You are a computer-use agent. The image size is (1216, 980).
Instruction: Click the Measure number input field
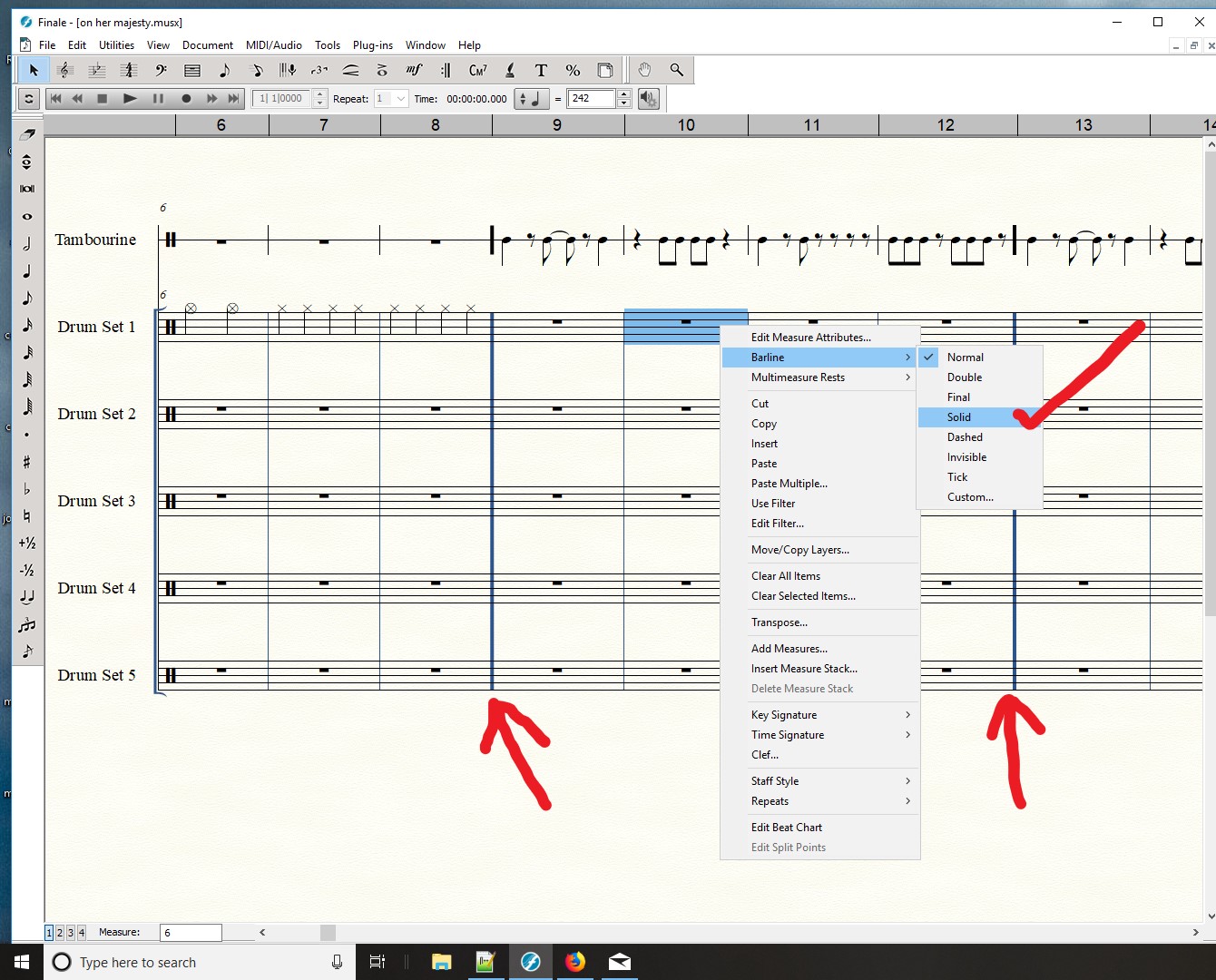coord(191,933)
